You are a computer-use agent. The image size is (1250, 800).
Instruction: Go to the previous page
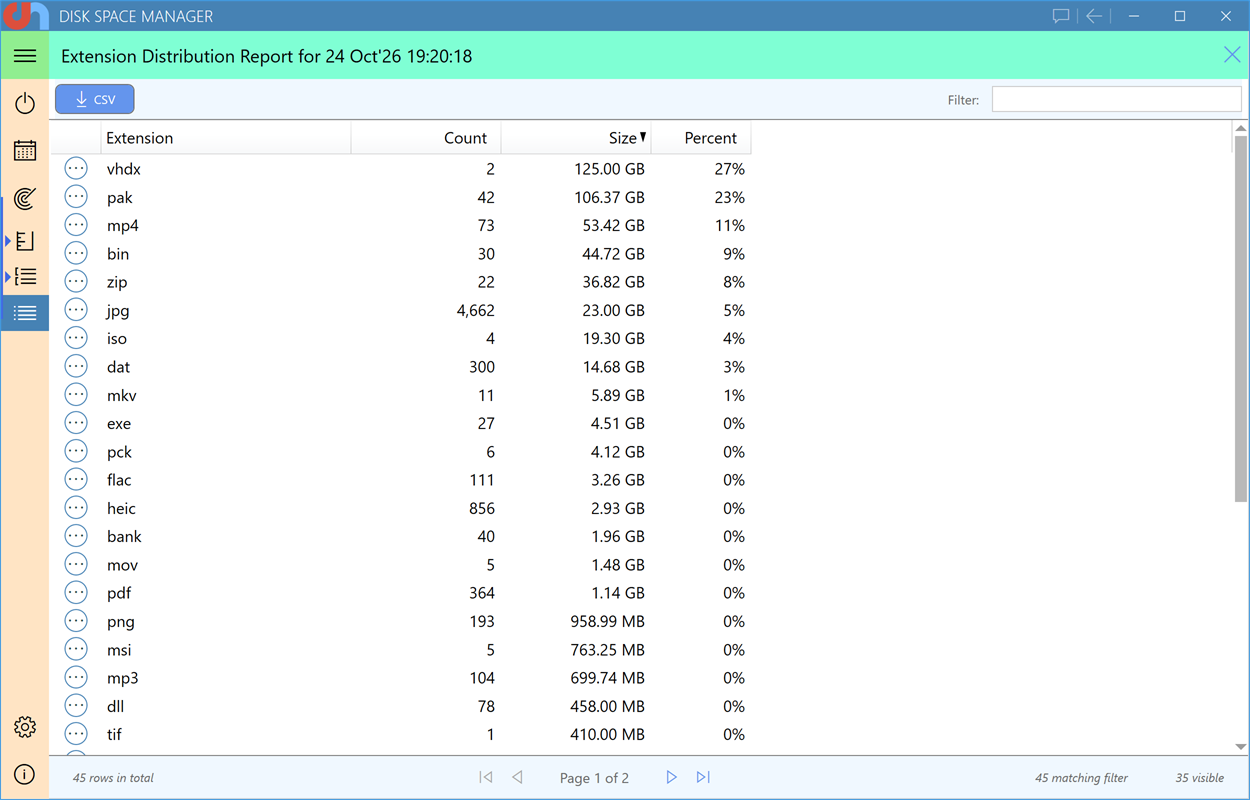517,777
